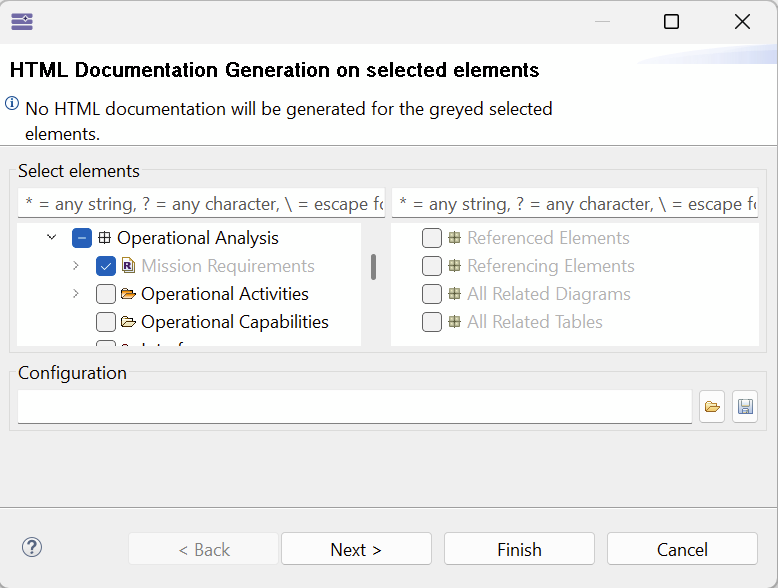Check the Operational Capabilities checkbox
This screenshot has width=778, height=588.
pyautogui.click(x=106, y=322)
